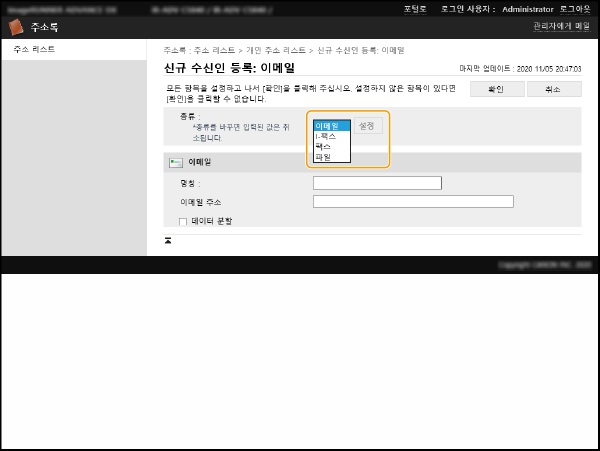Viewport: 600px width, 451px height.
Task: Click the 명칭 name input field
Action: [377, 183]
